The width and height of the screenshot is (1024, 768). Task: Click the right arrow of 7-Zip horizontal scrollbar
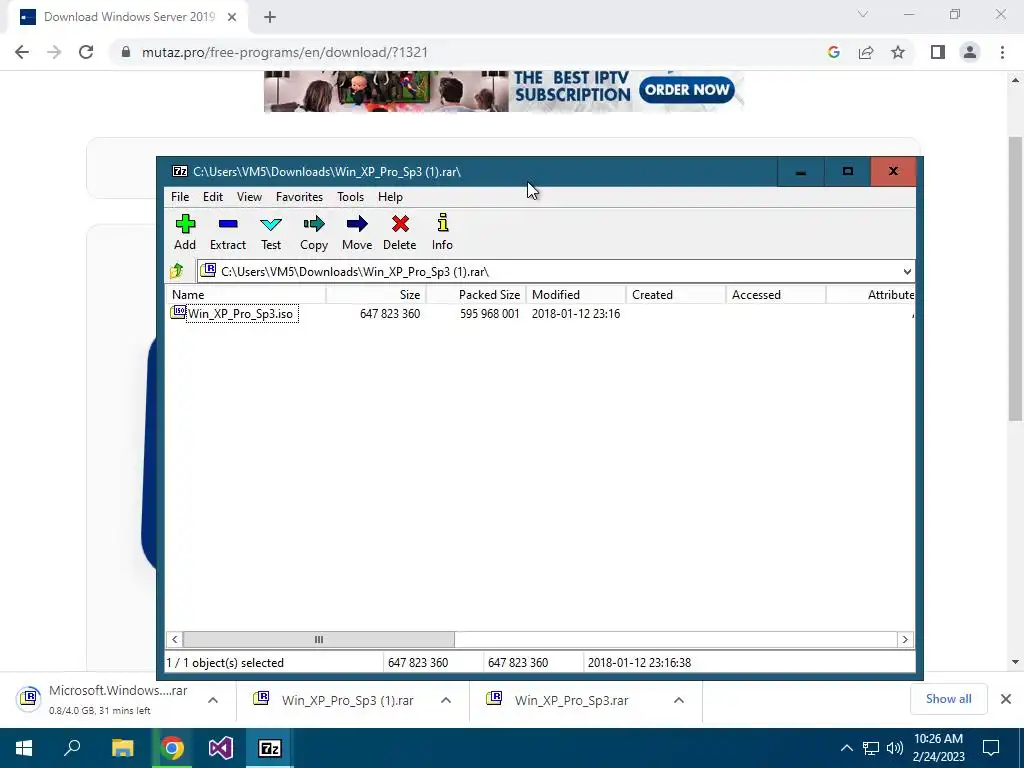click(x=904, y=639)
